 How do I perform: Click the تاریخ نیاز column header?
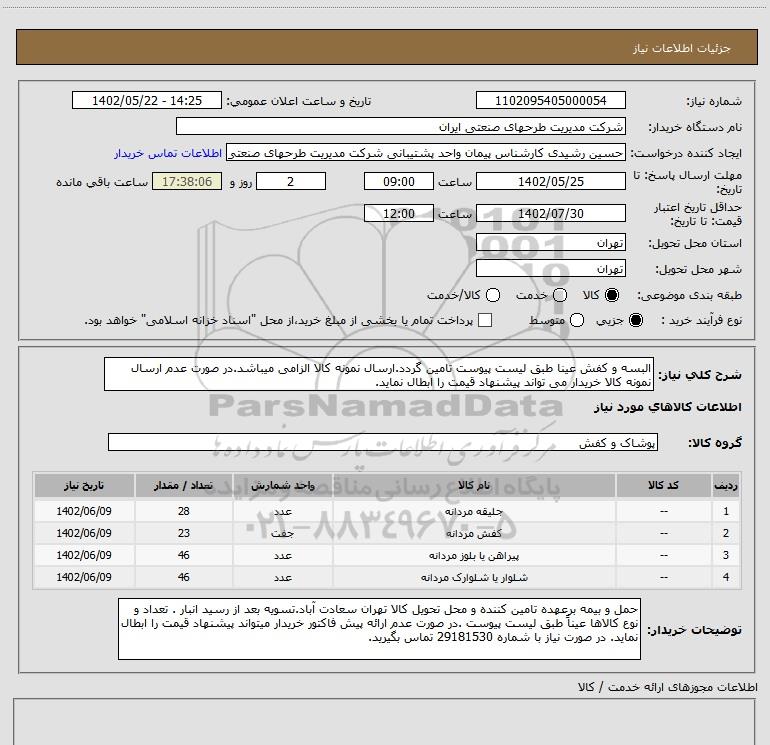[x=84, y=486]
